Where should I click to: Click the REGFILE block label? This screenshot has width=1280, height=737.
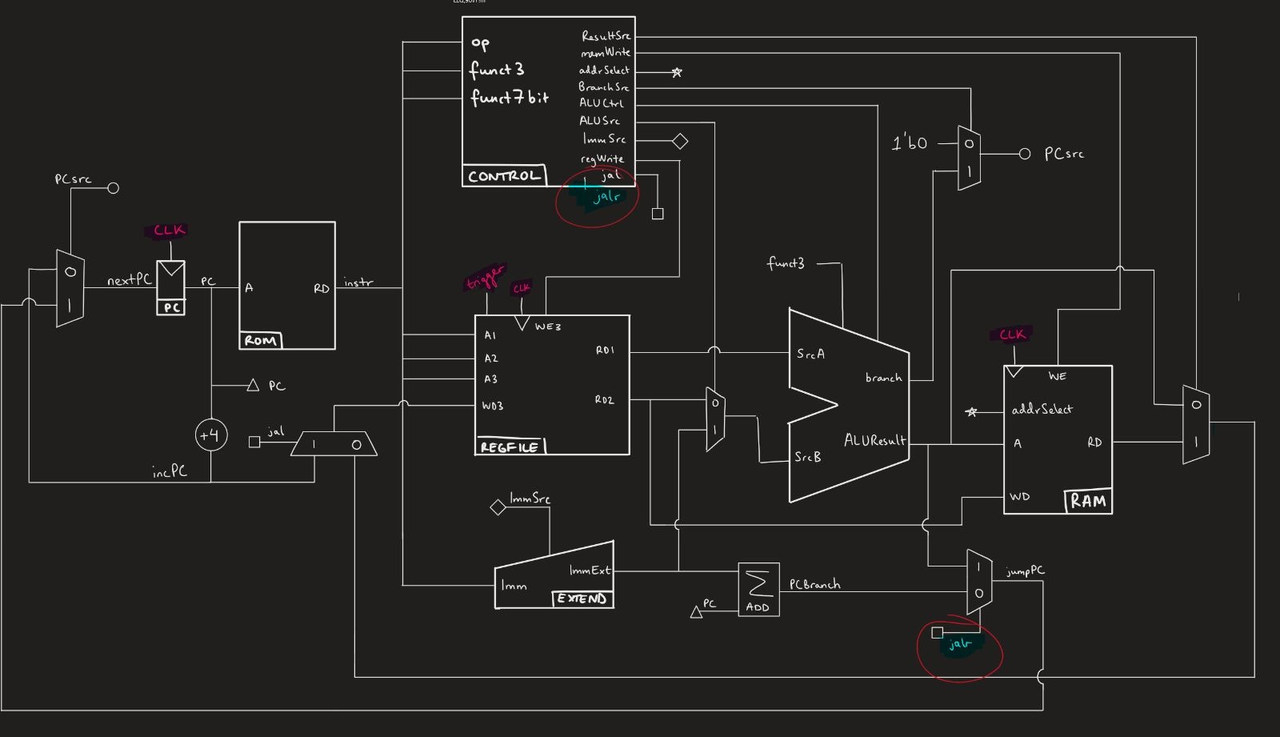coord(511,447)
